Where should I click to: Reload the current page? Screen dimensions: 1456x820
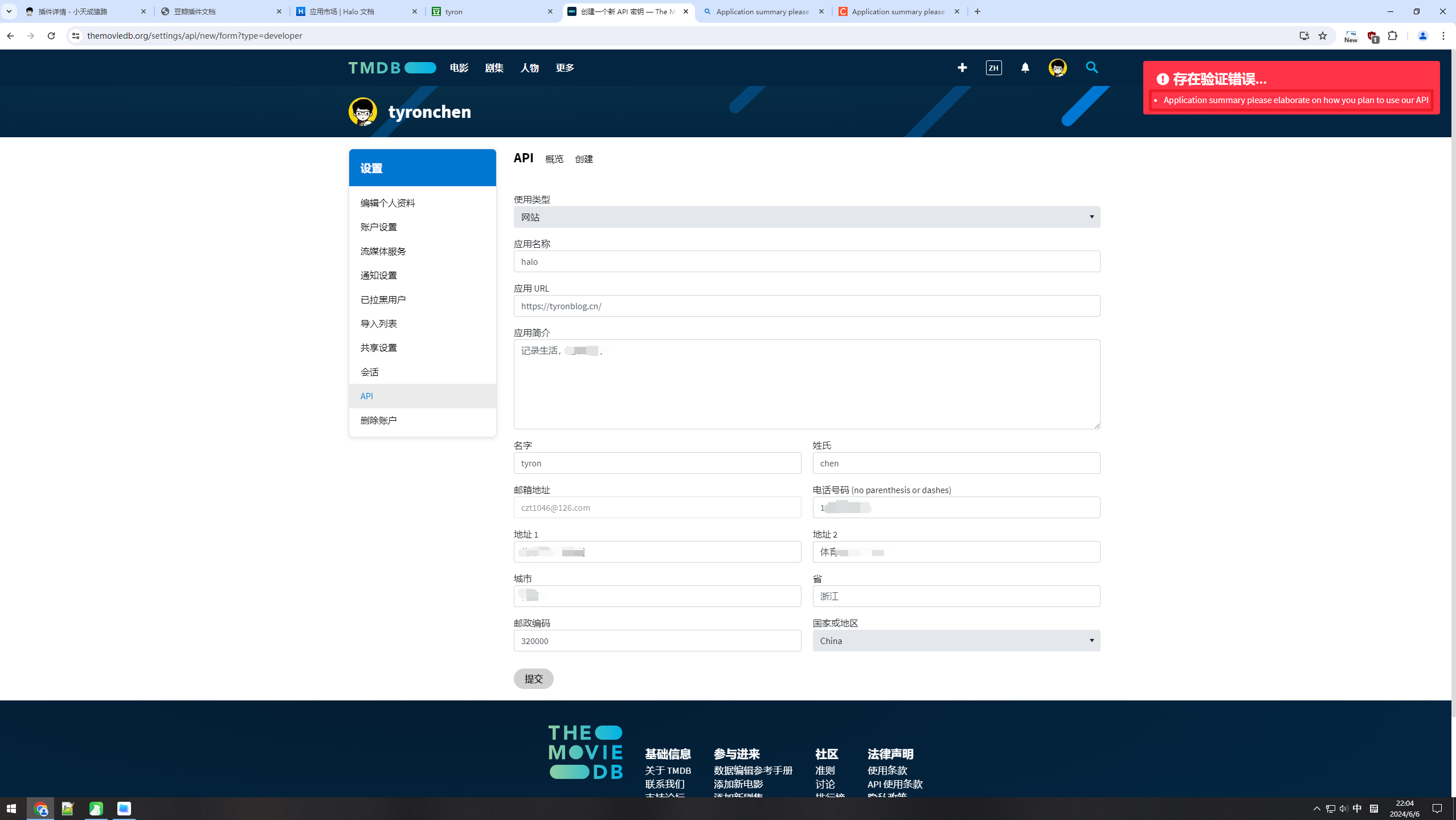(51, 36)
